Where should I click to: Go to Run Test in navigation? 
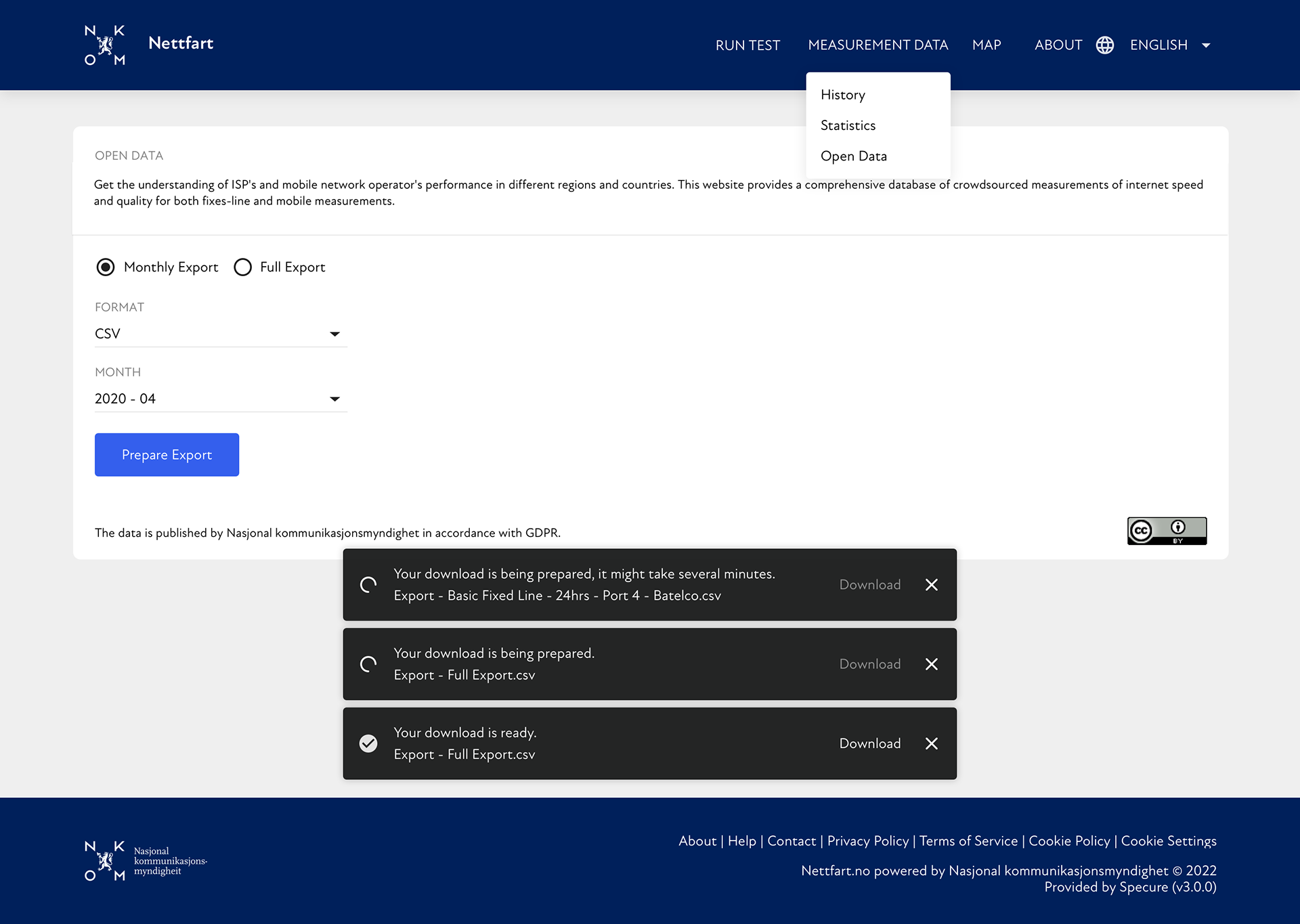coord(747,45)
